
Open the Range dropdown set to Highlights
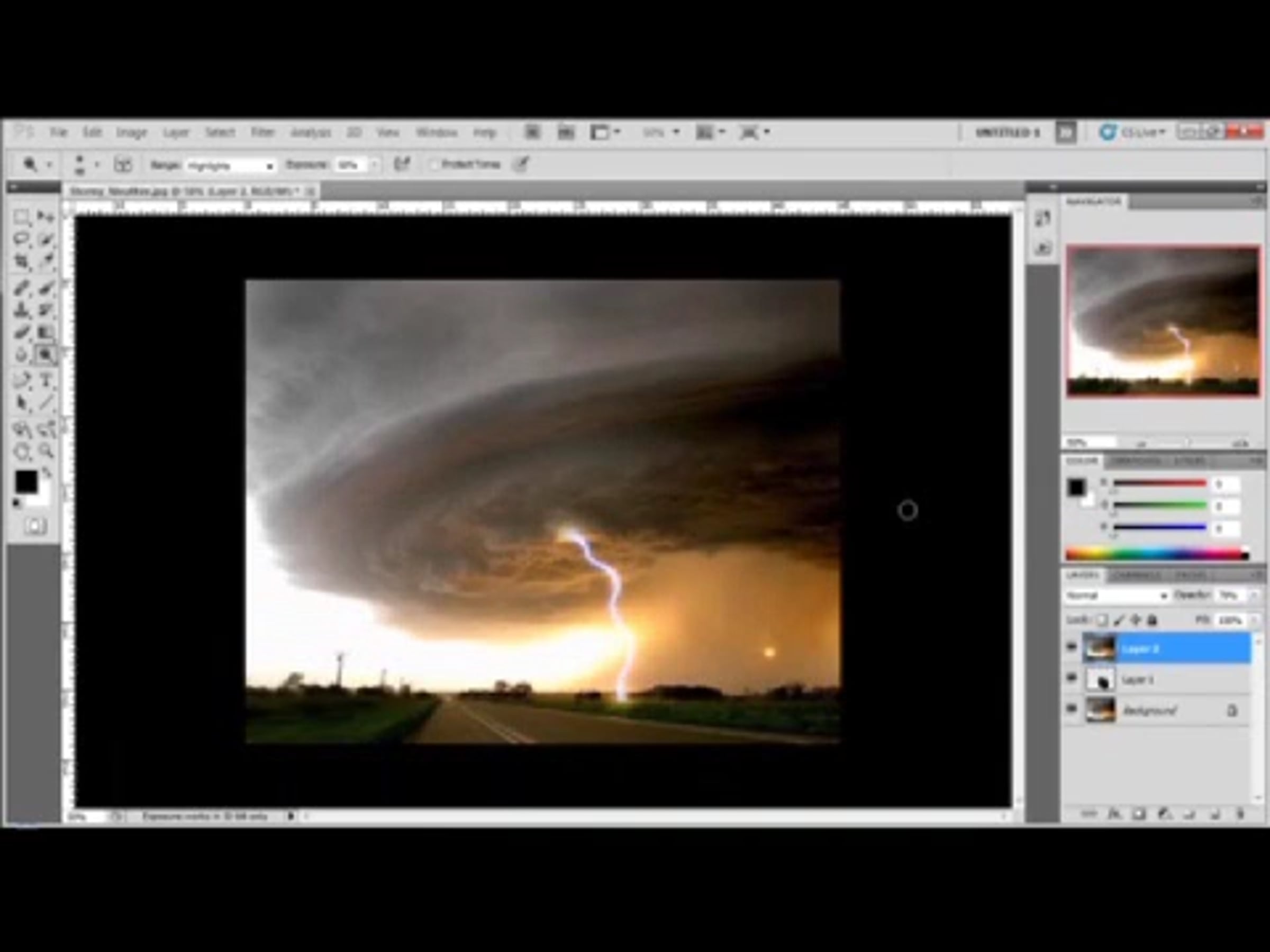coord(230,166)
